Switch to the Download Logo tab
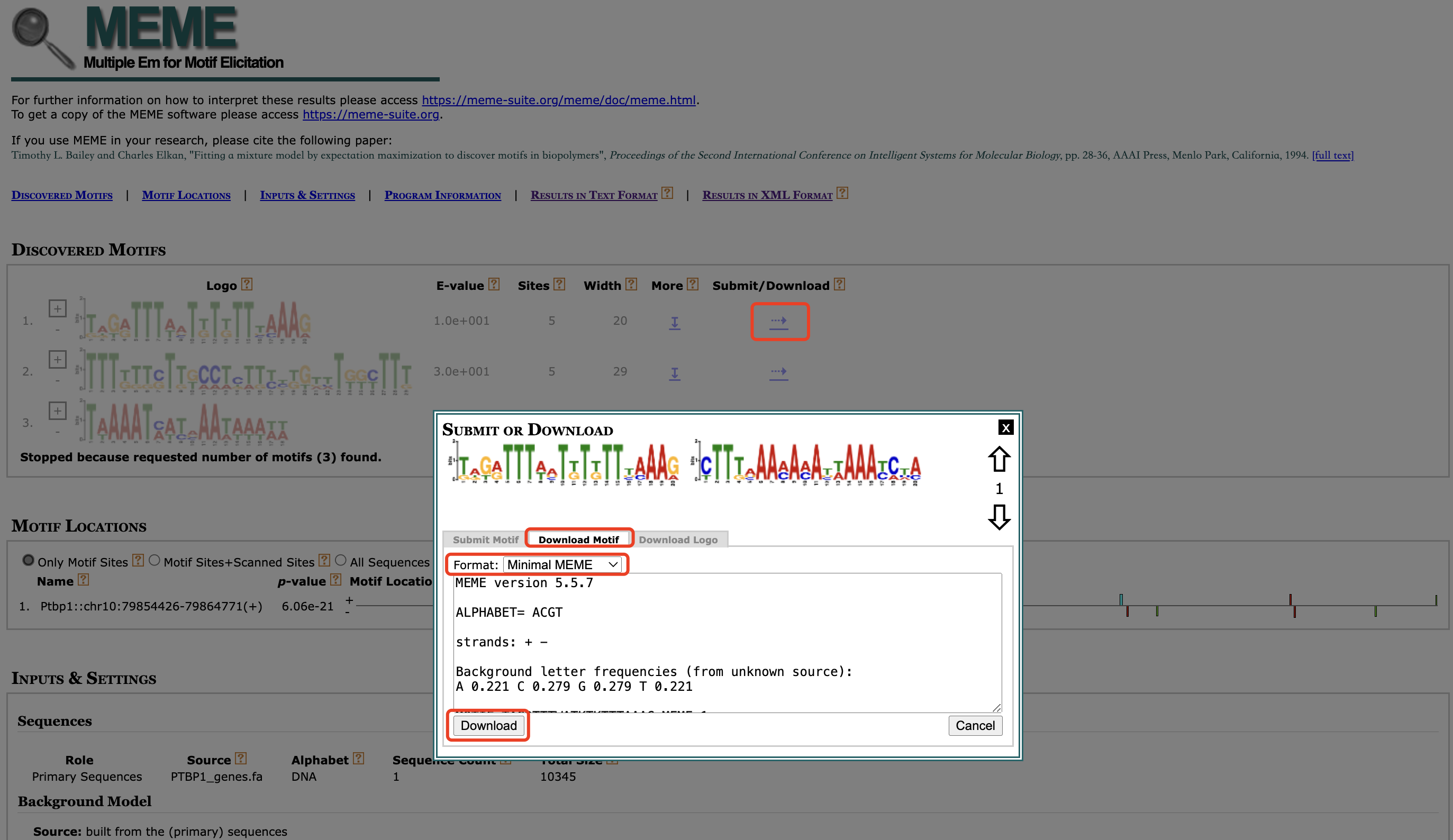 pos(677,540)
